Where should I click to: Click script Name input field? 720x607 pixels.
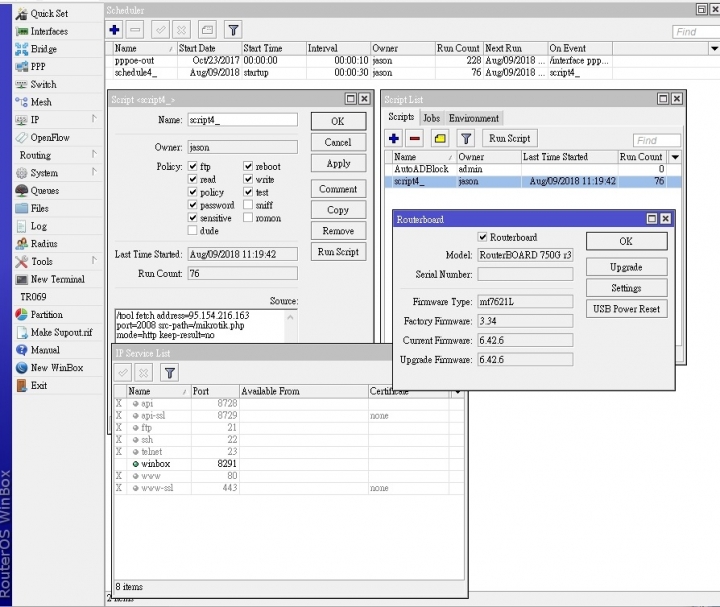pyautogui.click(x=242, y=120)
